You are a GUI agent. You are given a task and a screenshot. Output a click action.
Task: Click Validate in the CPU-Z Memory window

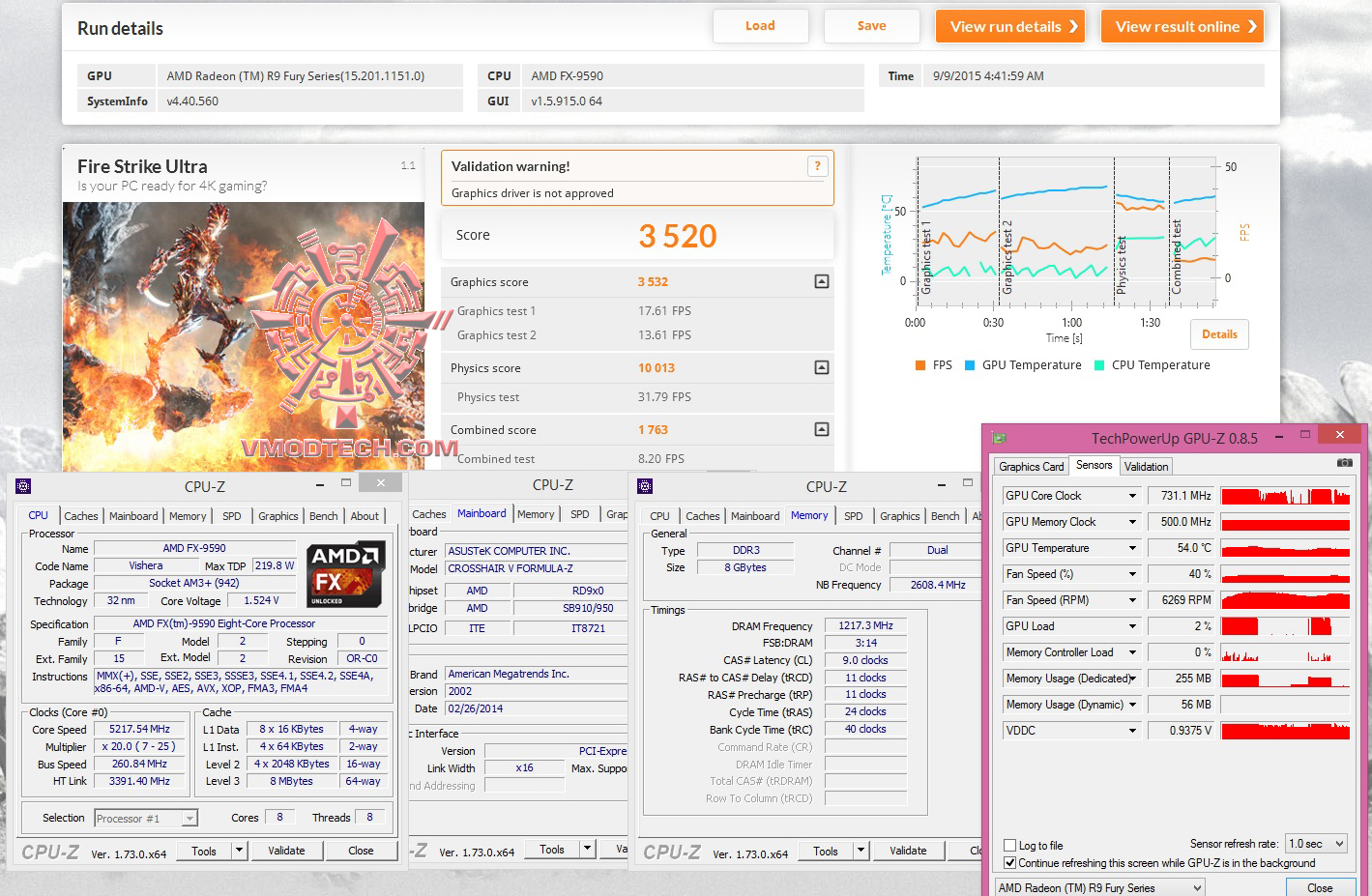click(x=908, y=851)
